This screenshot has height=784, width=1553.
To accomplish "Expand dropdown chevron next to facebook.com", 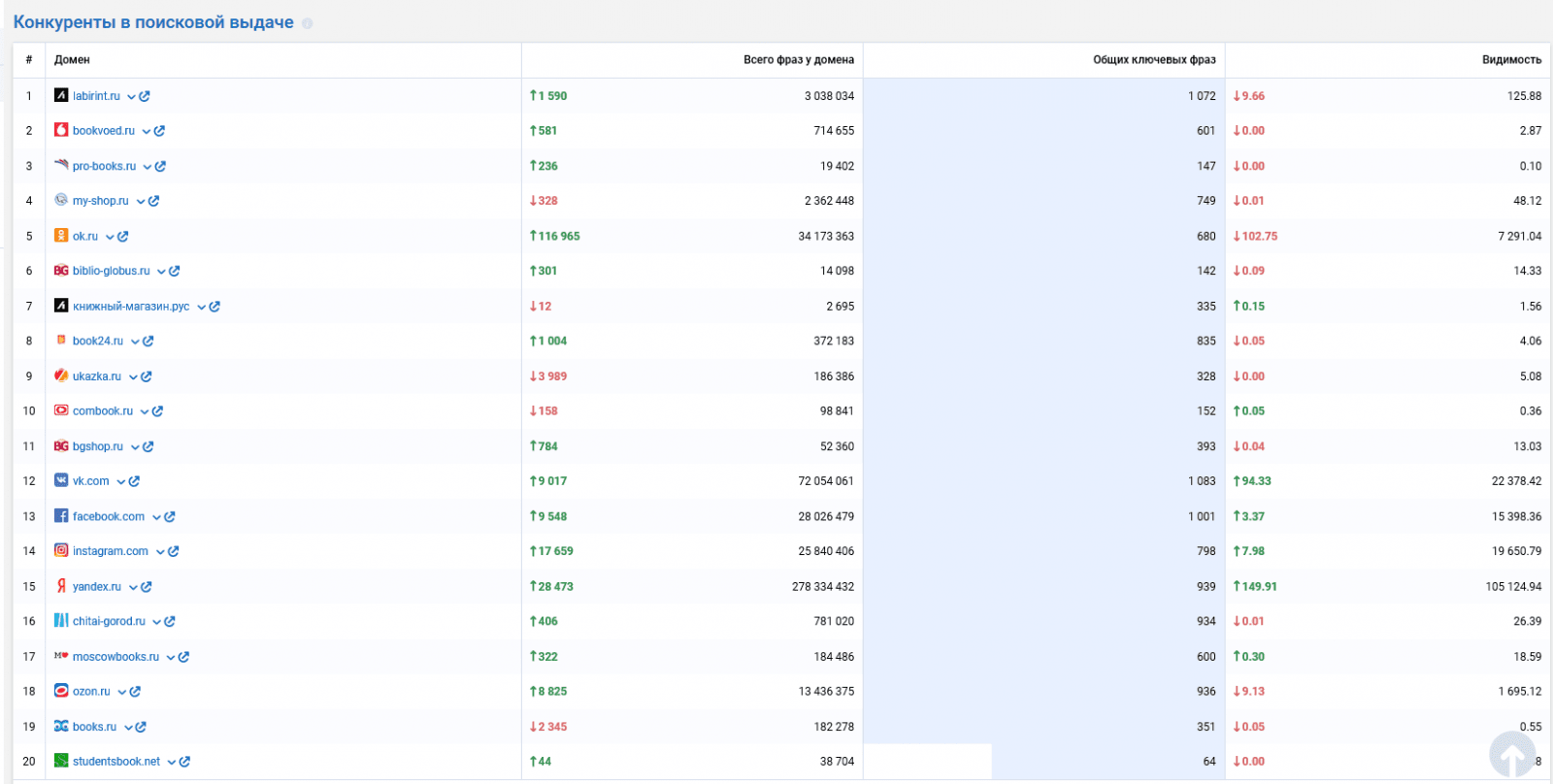I will pos(155,517).
